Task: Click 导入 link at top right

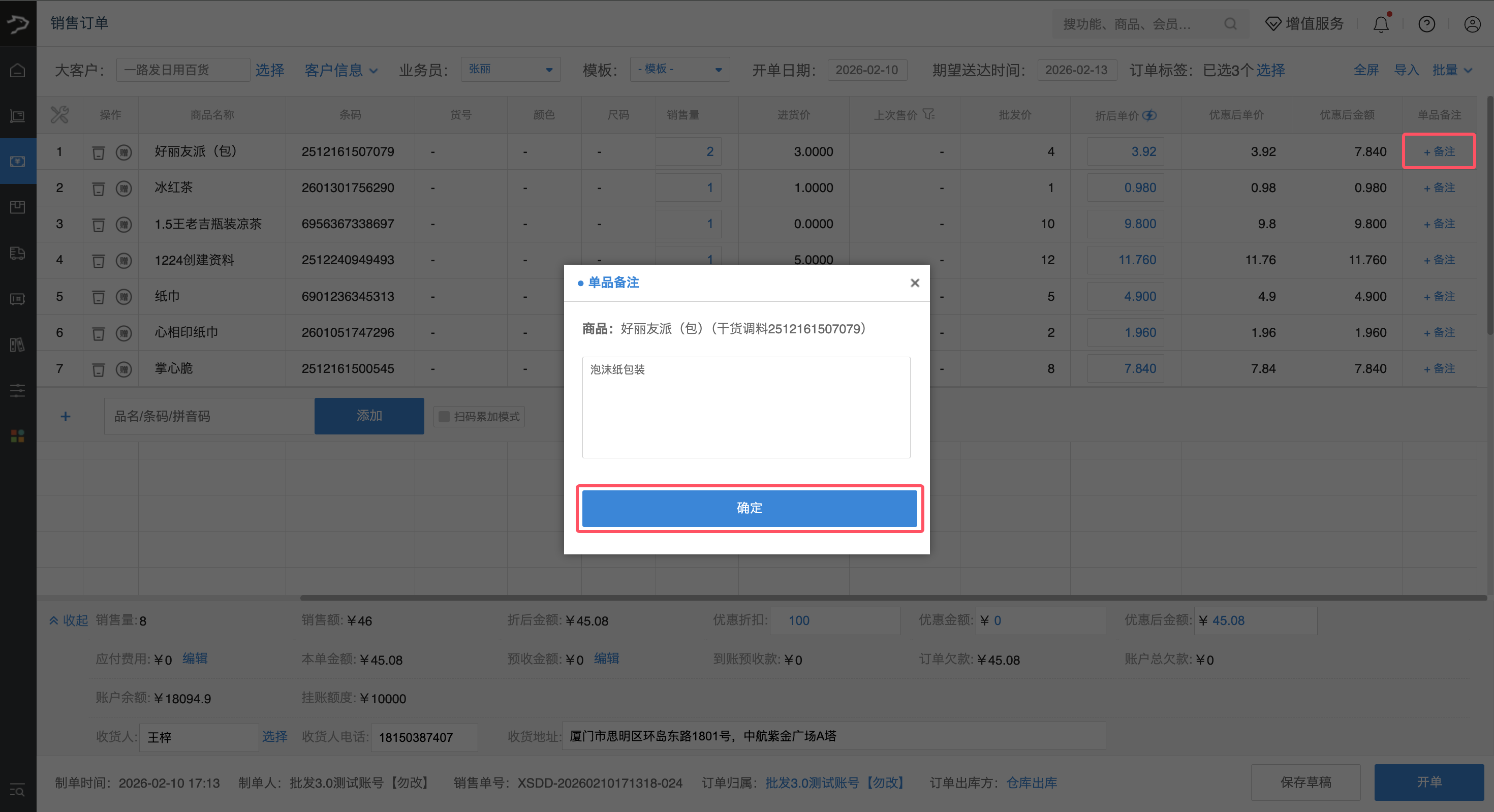Action: [1406, 70]
